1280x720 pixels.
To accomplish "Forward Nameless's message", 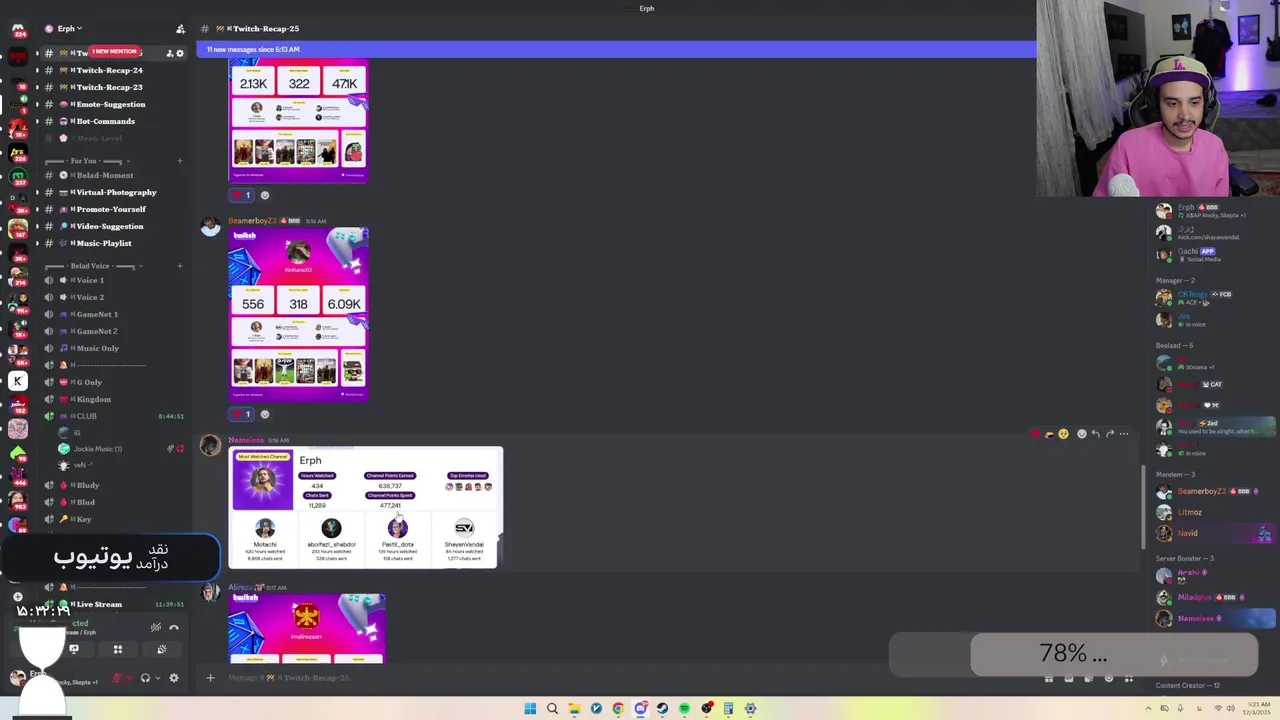I will coord(1109,434).
